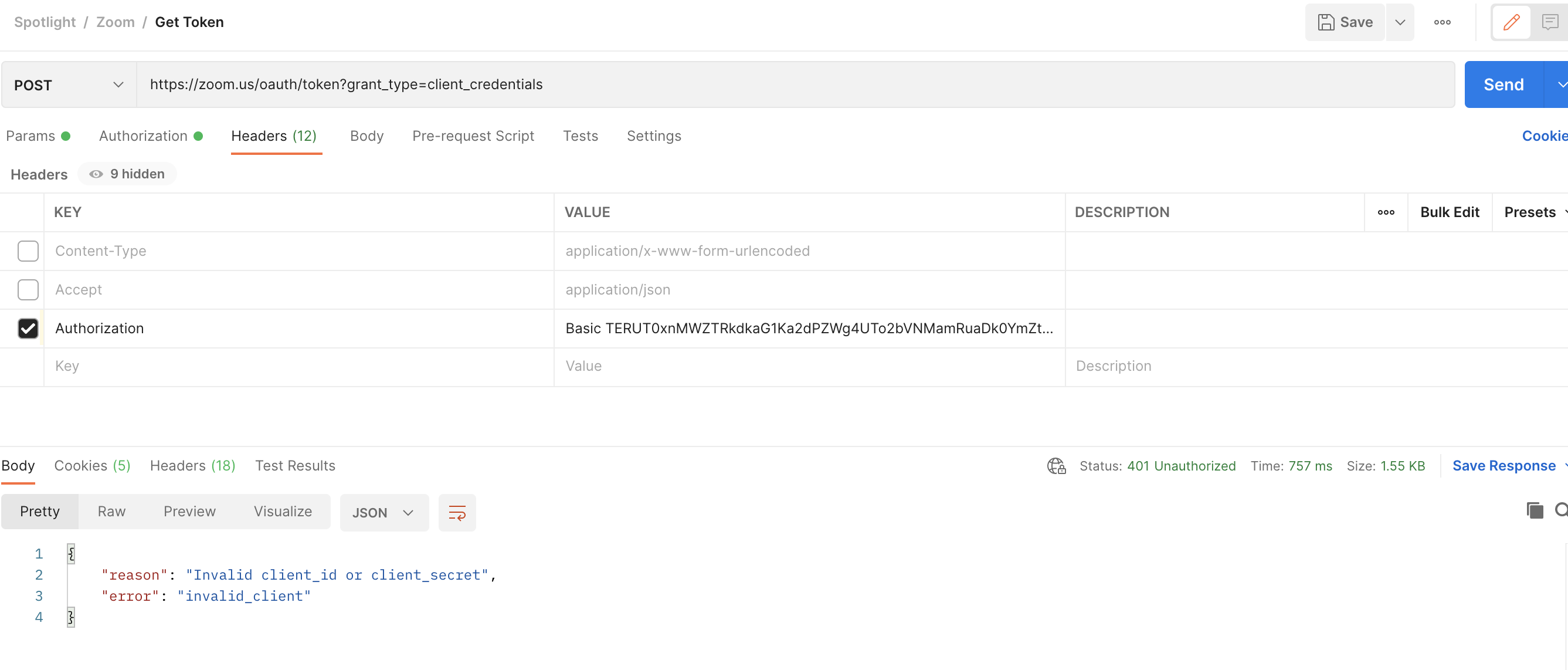Click the pencil edit mode icon
This screenshot has width=1568, height=670.
click(x=1511, y=22)
